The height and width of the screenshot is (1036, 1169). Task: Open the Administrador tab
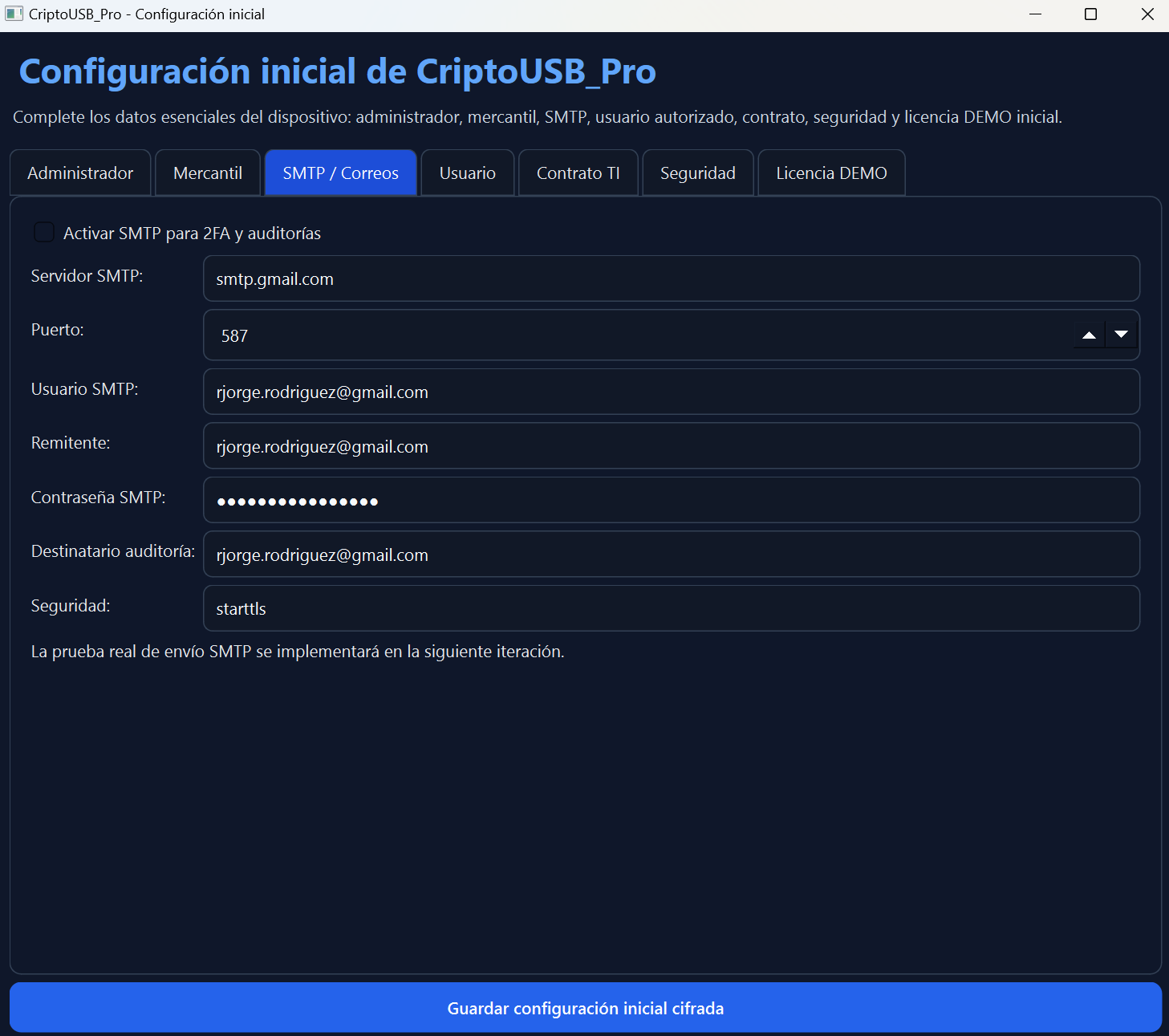coord(80,173)
